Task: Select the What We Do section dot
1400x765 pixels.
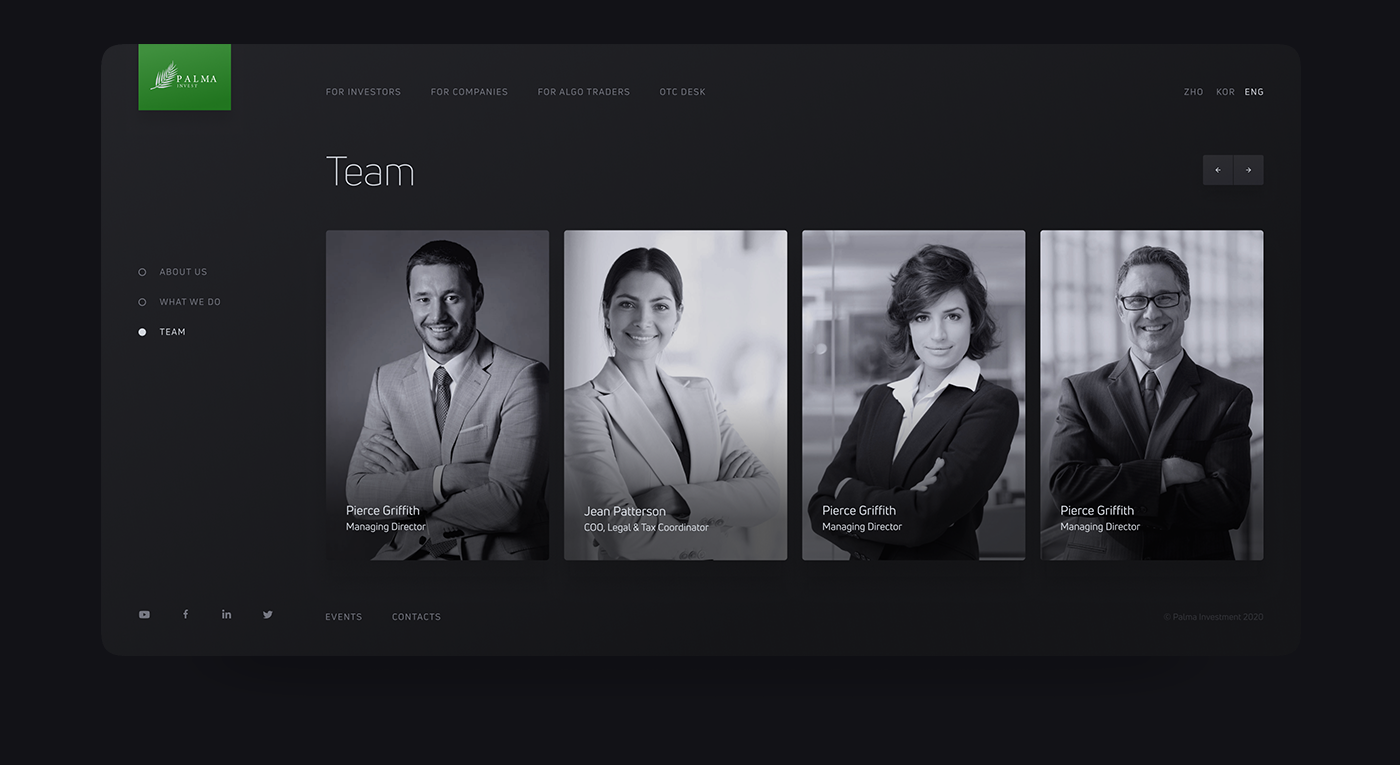Action: point(142,302)
